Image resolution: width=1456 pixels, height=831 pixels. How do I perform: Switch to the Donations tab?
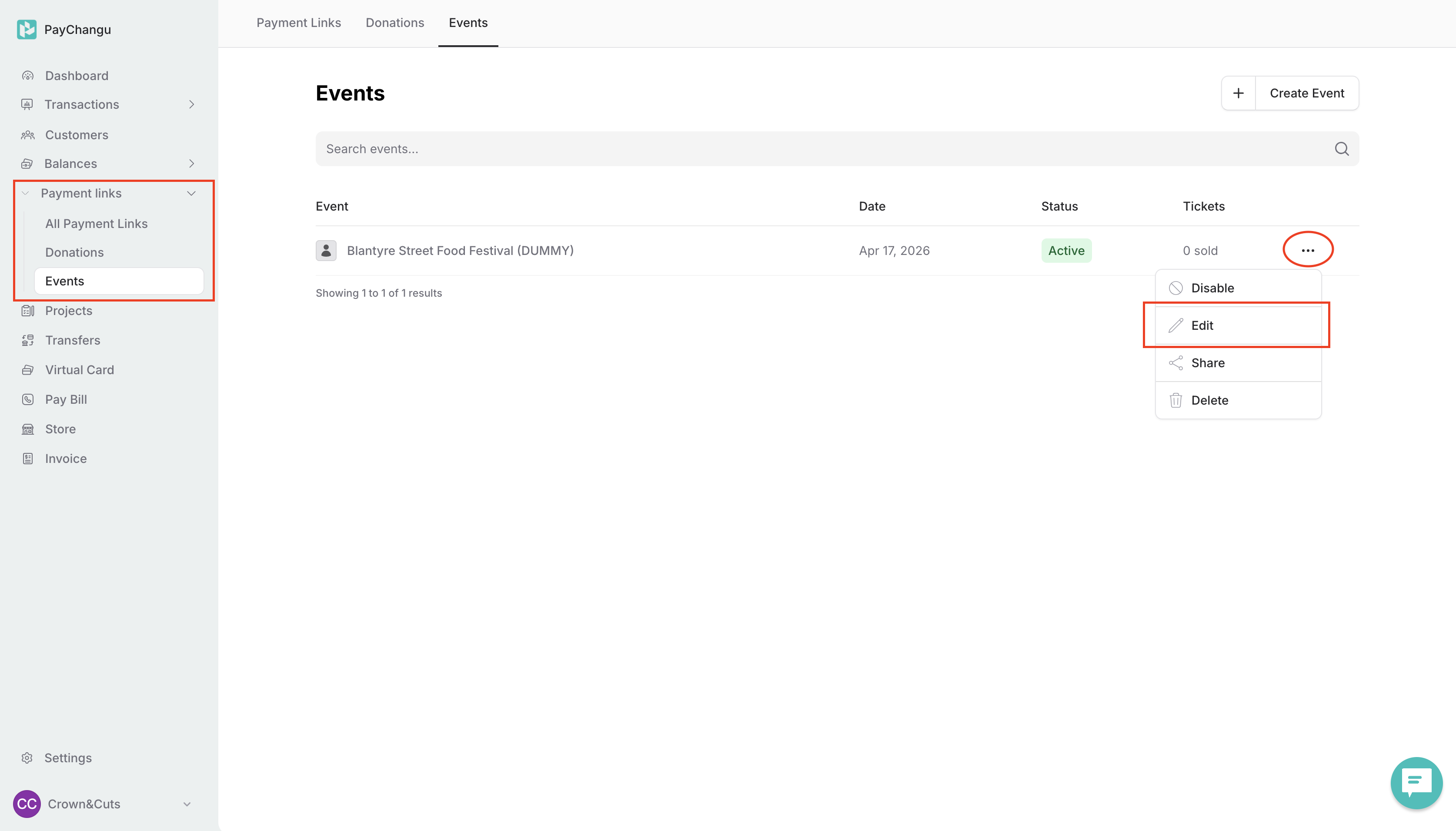click(394, 23)
